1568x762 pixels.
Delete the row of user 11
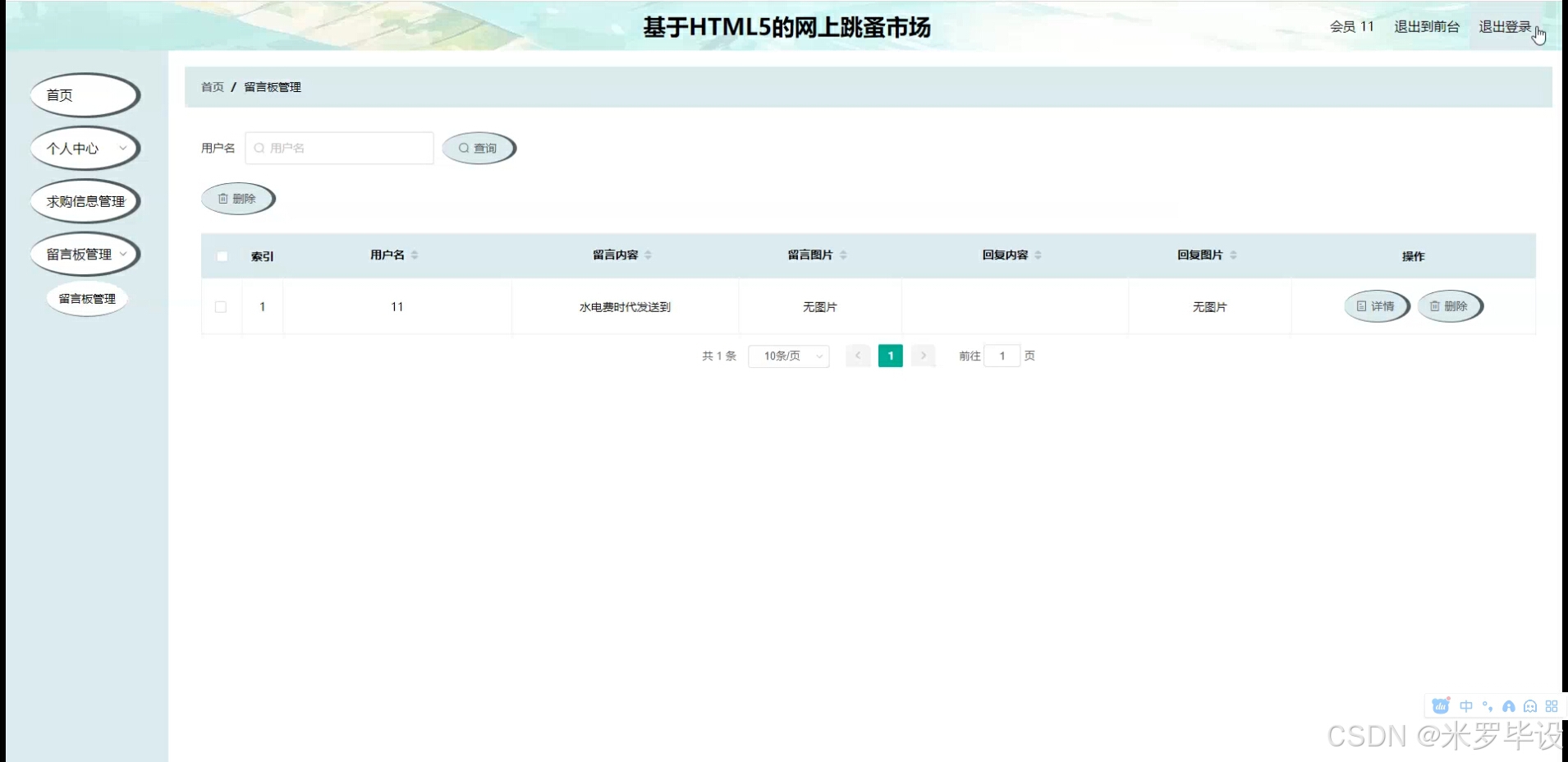click(x=1450, y=306)
